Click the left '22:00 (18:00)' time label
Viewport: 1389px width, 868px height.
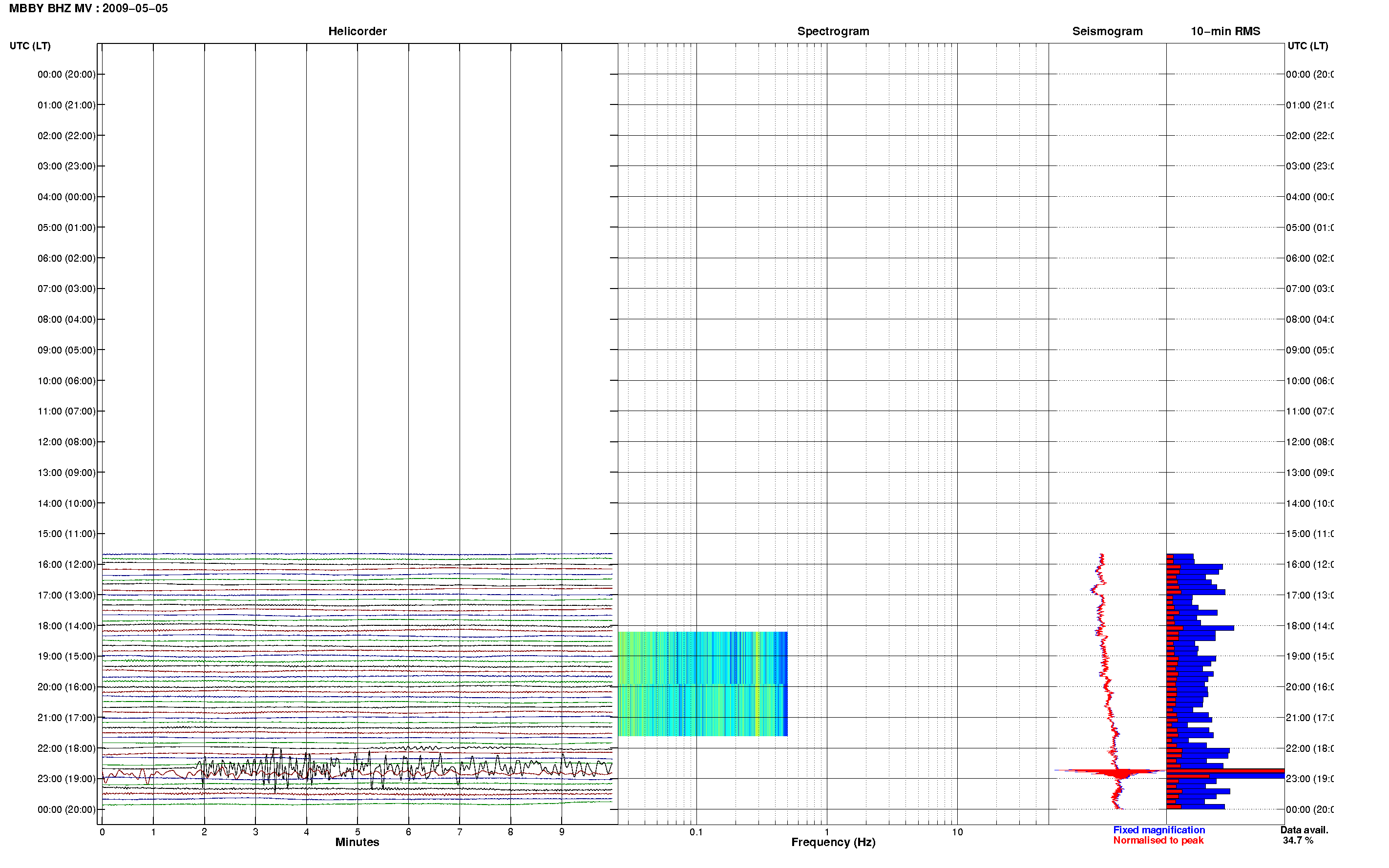tap(66, 748)
